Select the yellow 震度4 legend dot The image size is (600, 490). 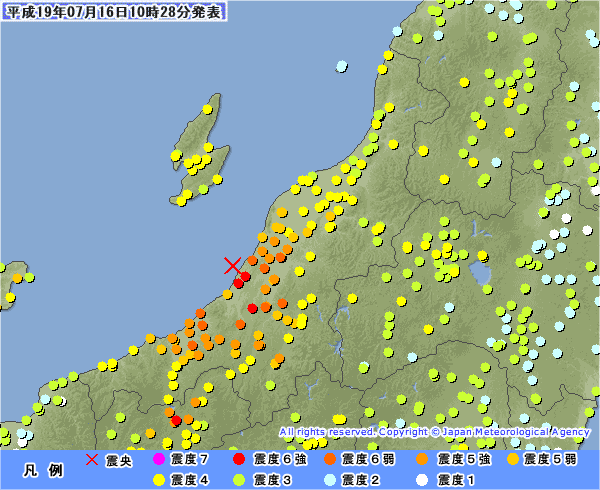(159, 480)
